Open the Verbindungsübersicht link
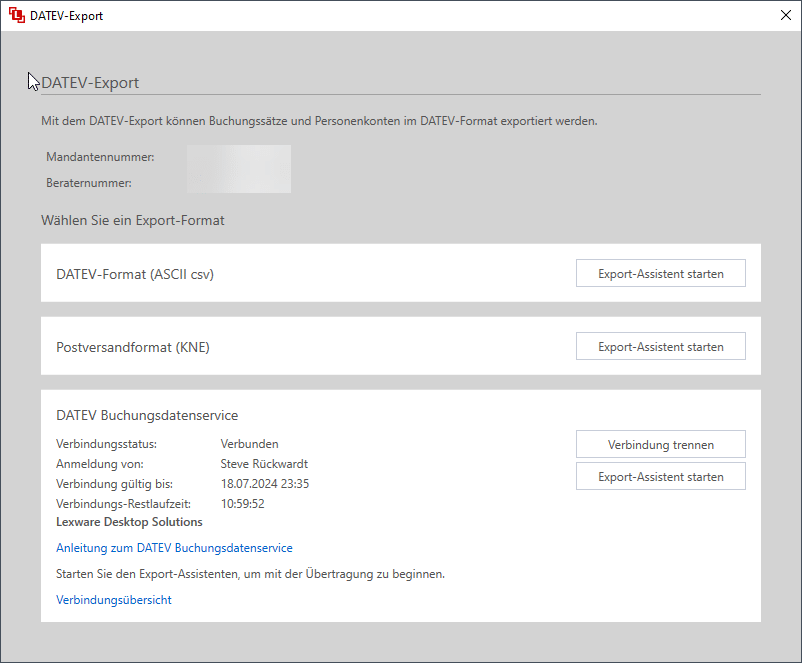The width and height of the screenshot is (802, 663). pos(114,600)
